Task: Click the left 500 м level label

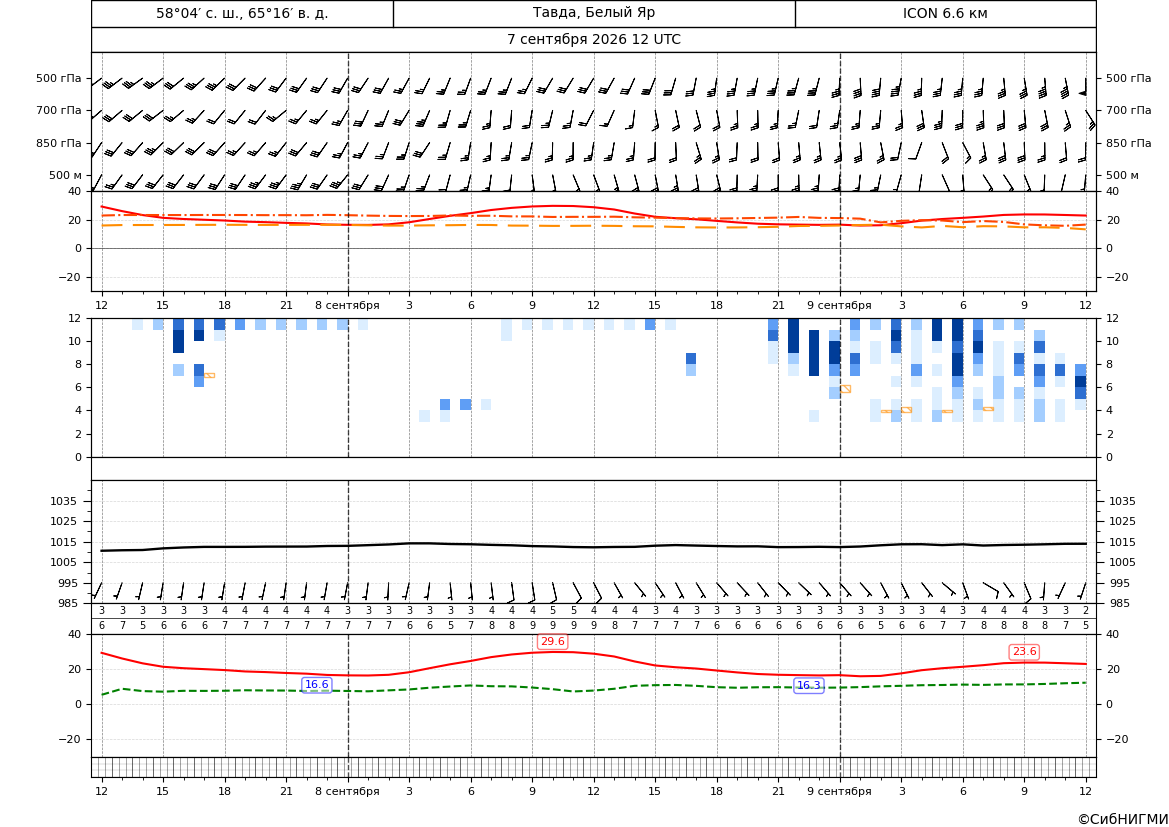Action: point(66,175)
